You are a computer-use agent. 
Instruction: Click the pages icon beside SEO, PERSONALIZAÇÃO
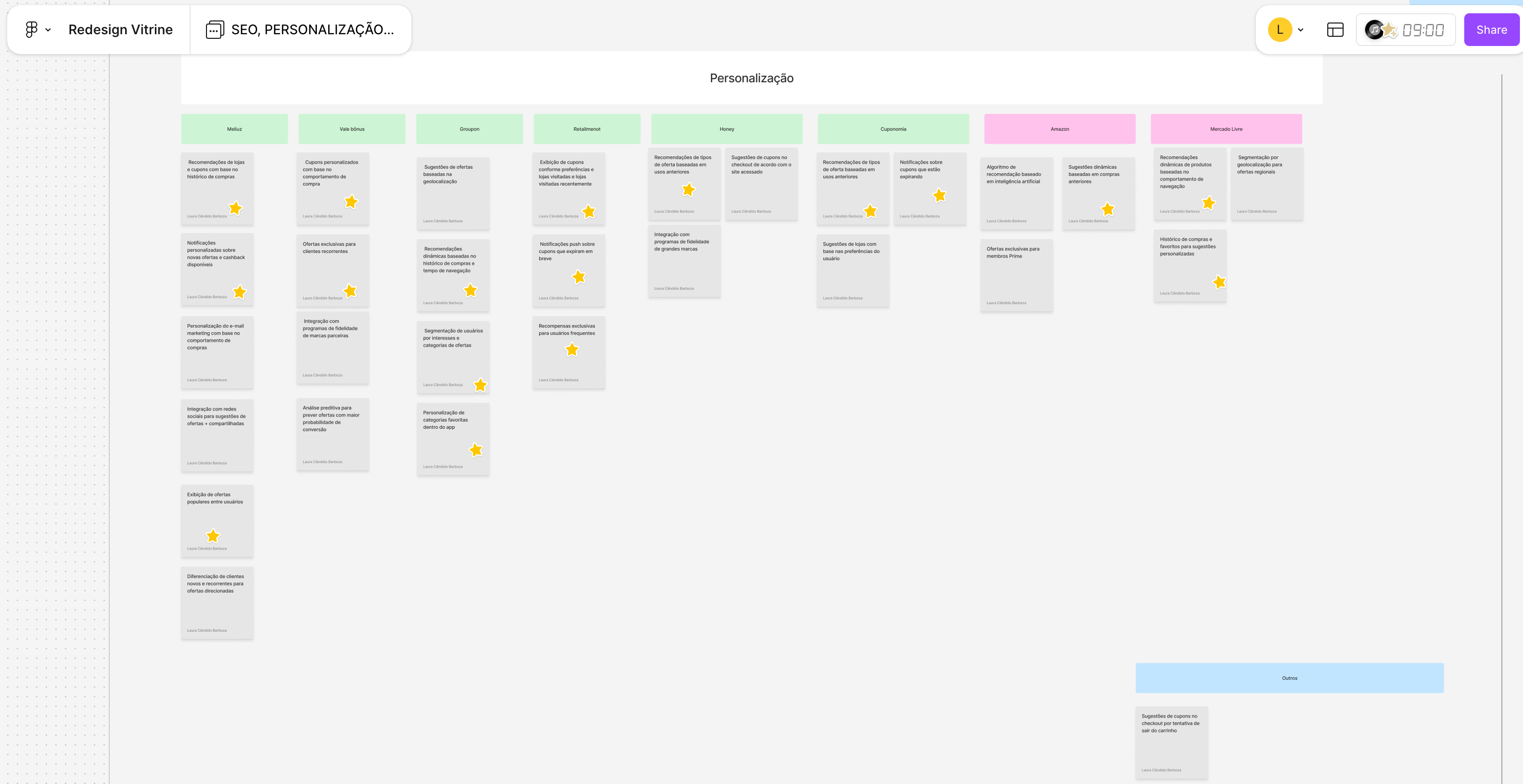(215, 30)
